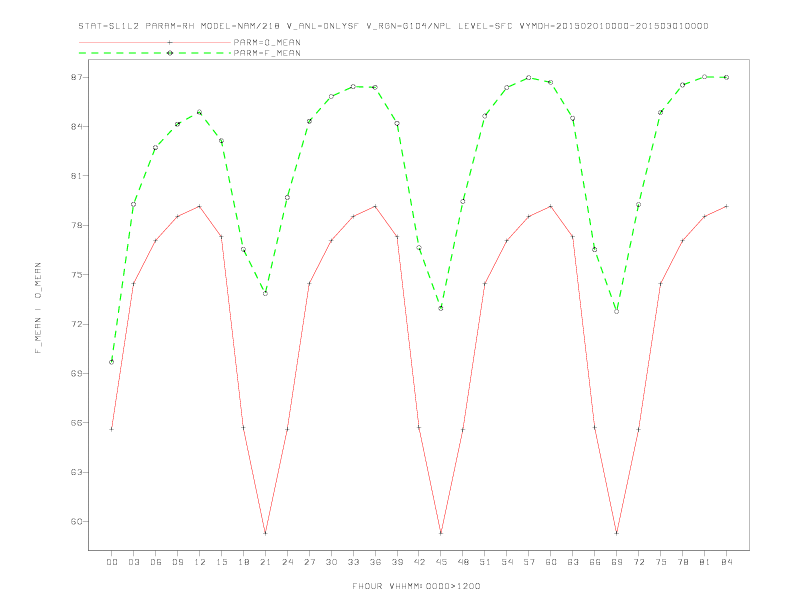Click the PARM=F_MEAN legend label
The image size is (792, 612).
(267, 53)
